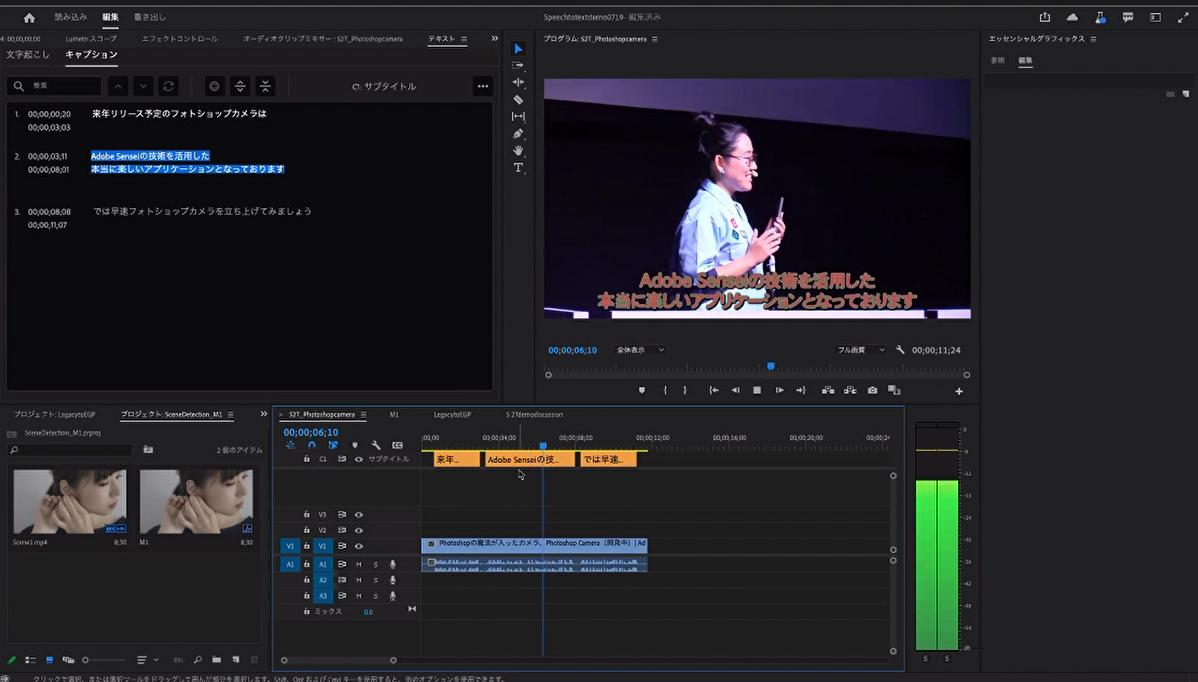Enable voice-over record on A3

pyautogui.click(x=393, y=596)
